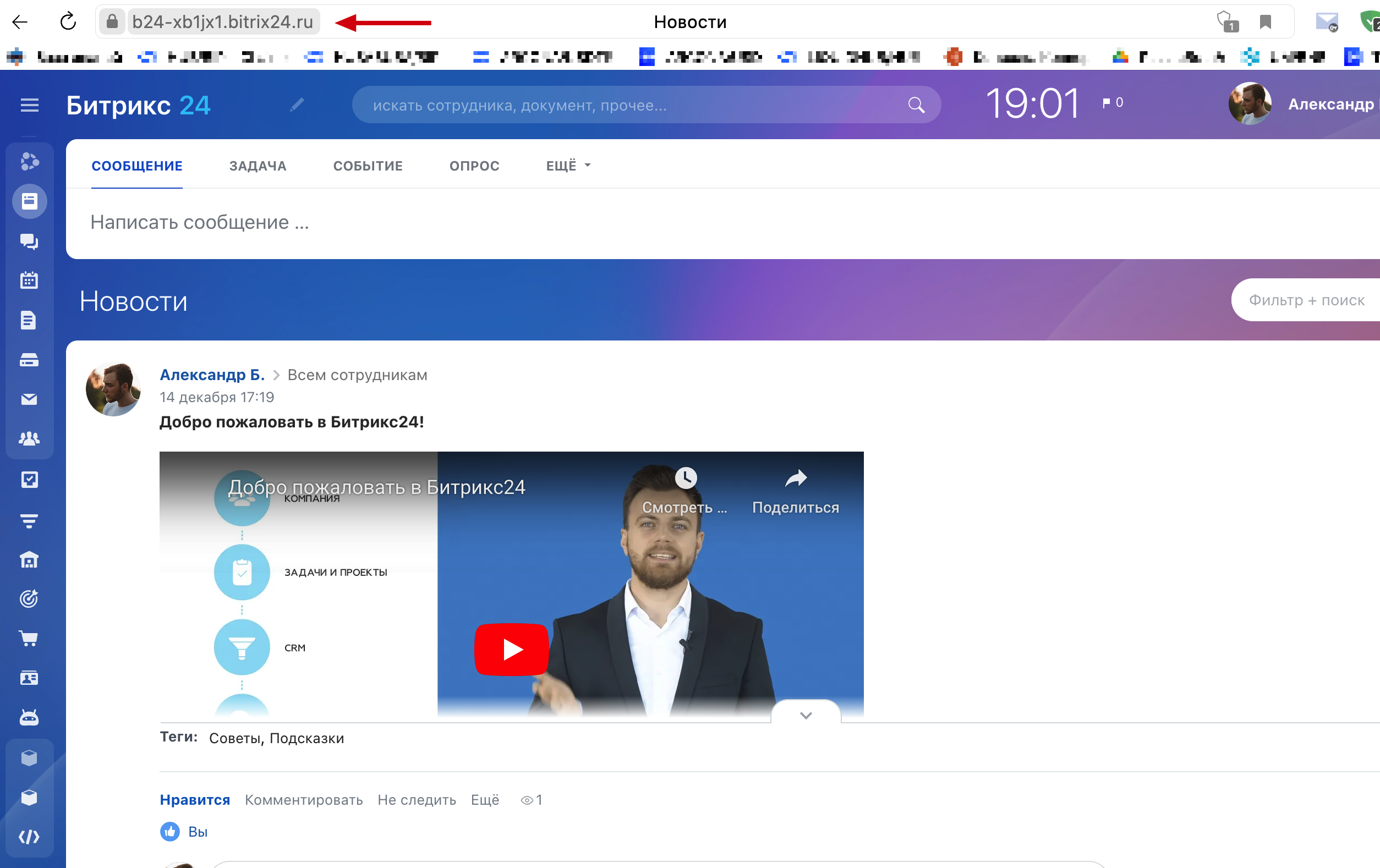Reload the page with the refresh icon
This screenshot has height=868, width=1380.
point(68,22)
